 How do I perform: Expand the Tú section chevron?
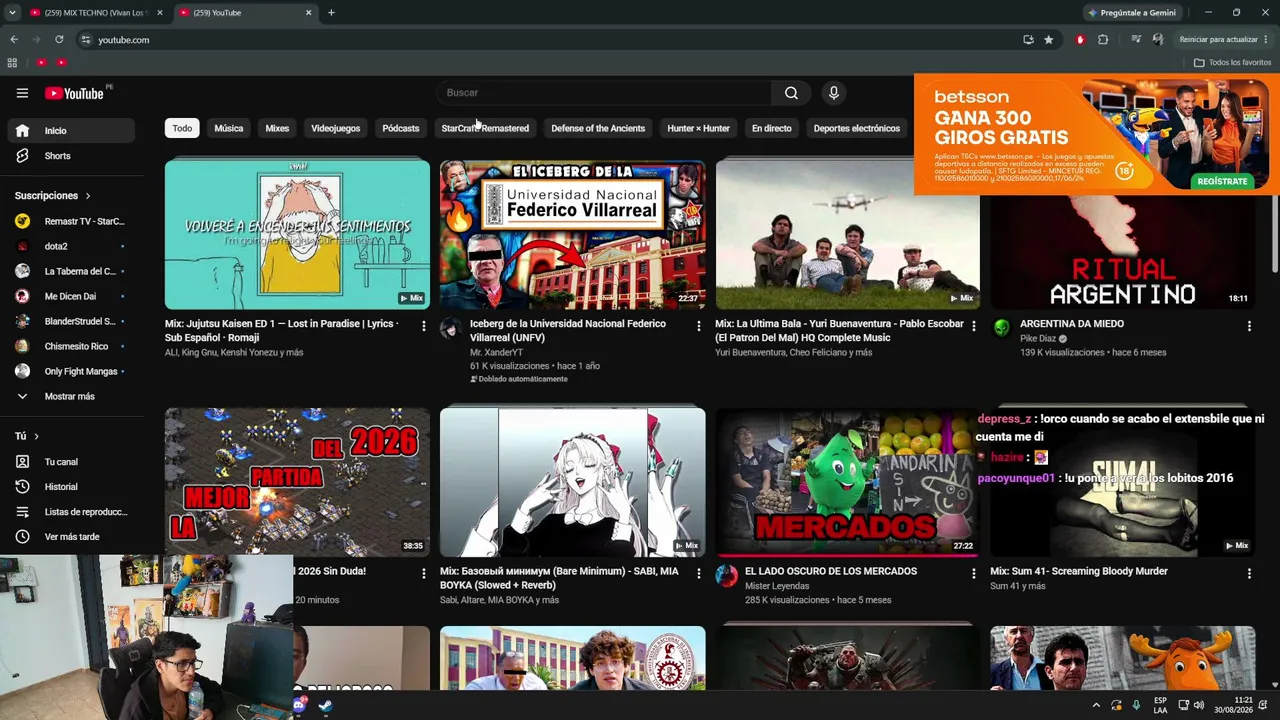coord(36,436)
